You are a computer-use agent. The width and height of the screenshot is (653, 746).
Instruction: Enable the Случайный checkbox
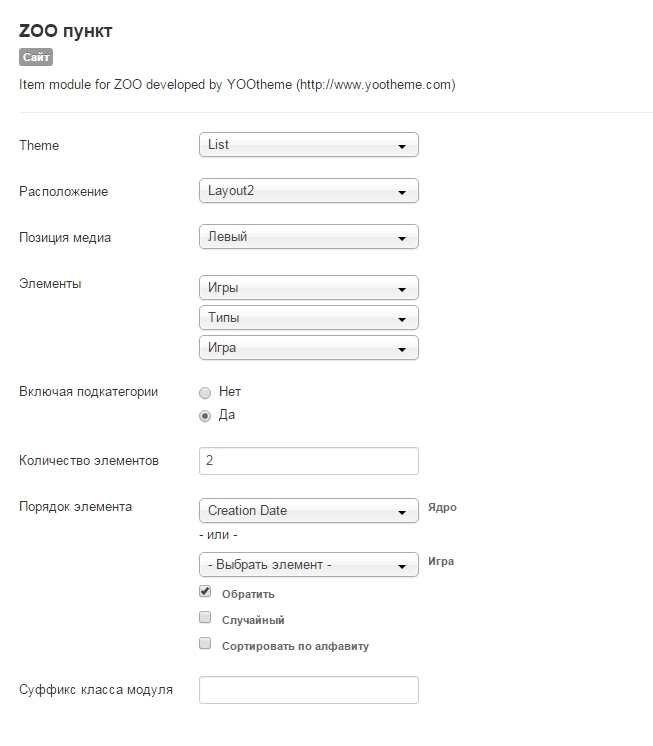click(205, 618)
